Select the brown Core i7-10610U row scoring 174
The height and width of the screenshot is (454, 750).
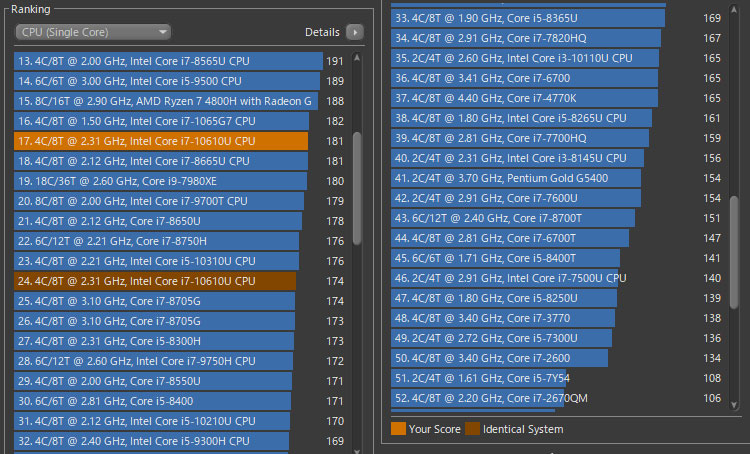pyautogui.click(x=155, y=281)
